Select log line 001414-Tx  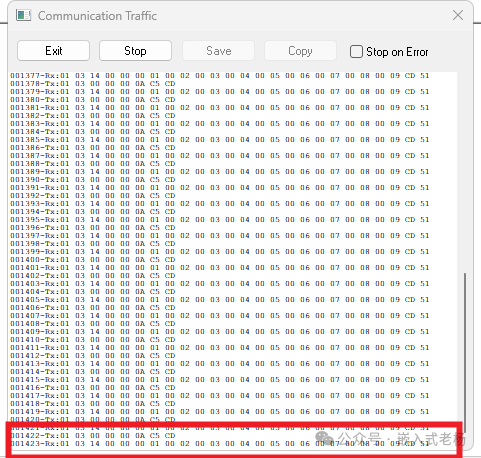point(93,372)
